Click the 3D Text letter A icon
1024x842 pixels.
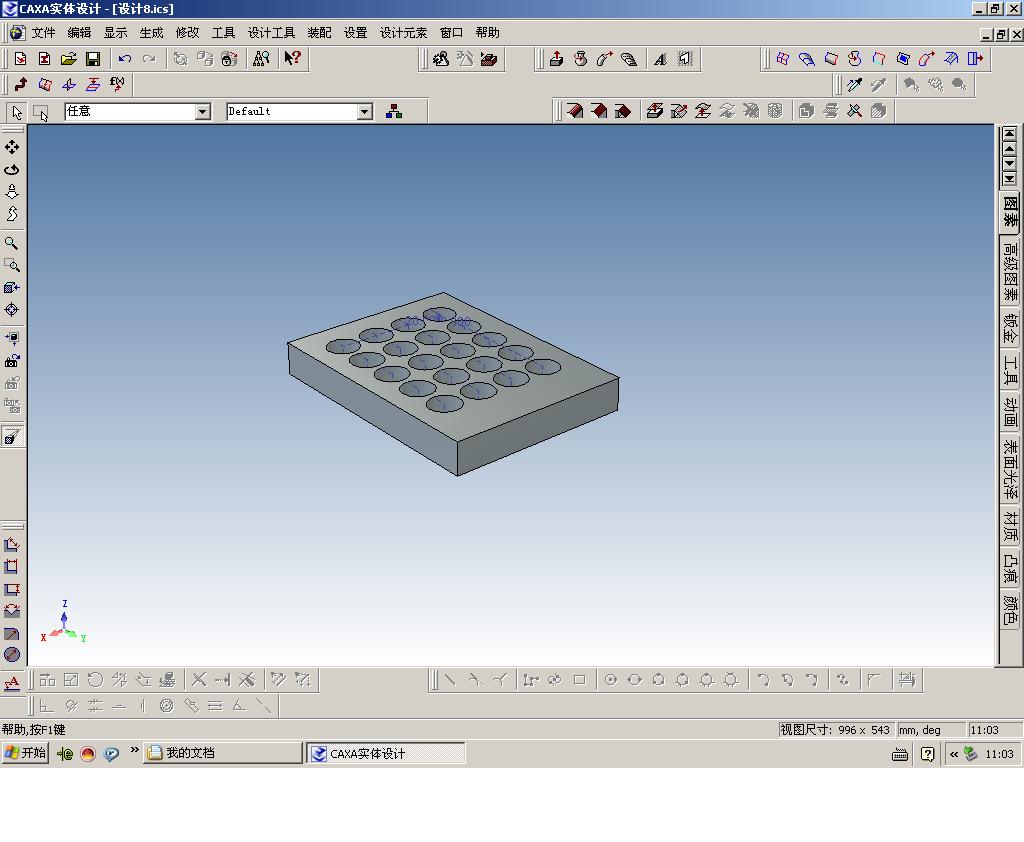pyautogui.click(x=660, y=59)
